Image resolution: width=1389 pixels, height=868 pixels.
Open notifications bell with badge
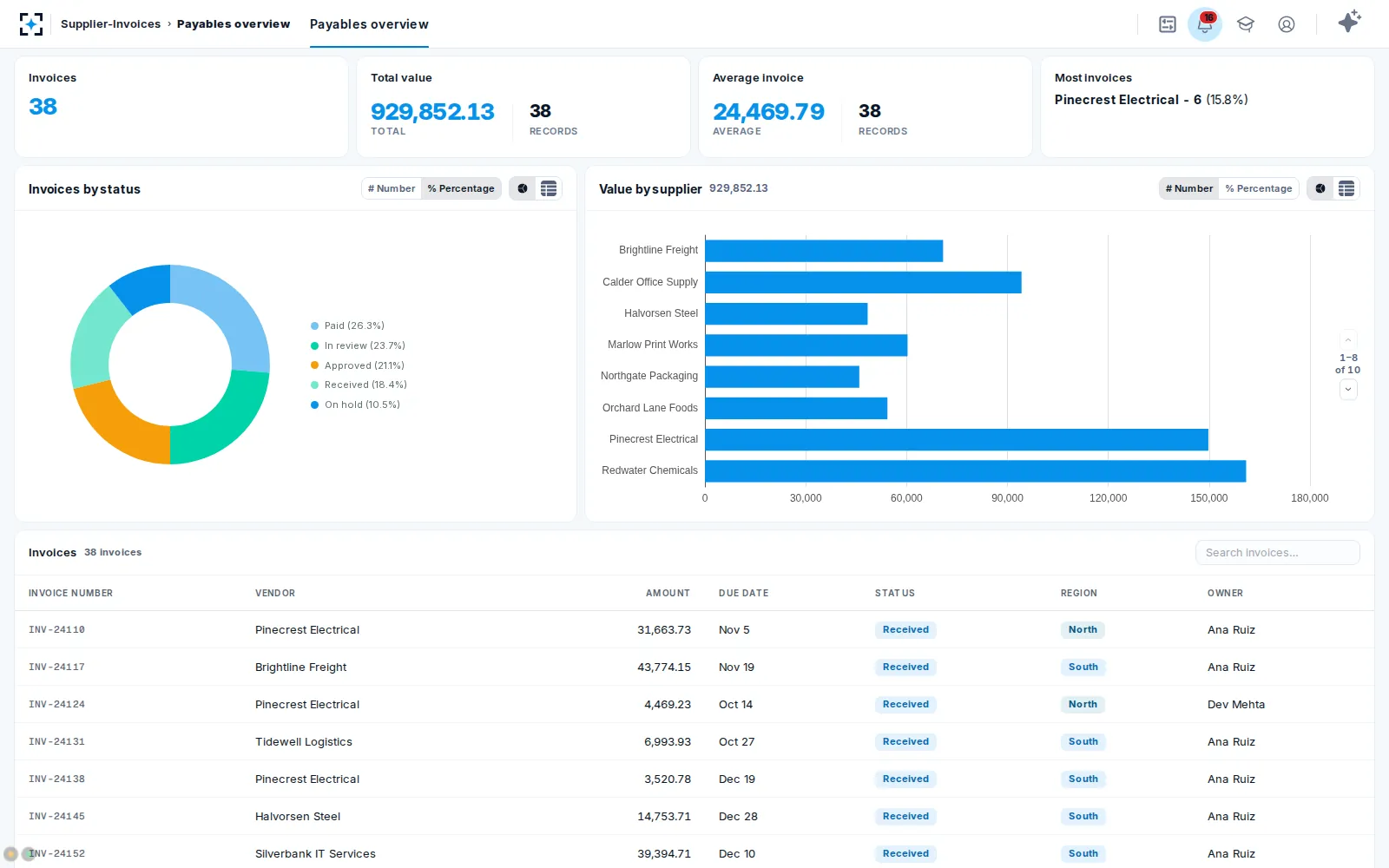click(x=1205, y=24)
